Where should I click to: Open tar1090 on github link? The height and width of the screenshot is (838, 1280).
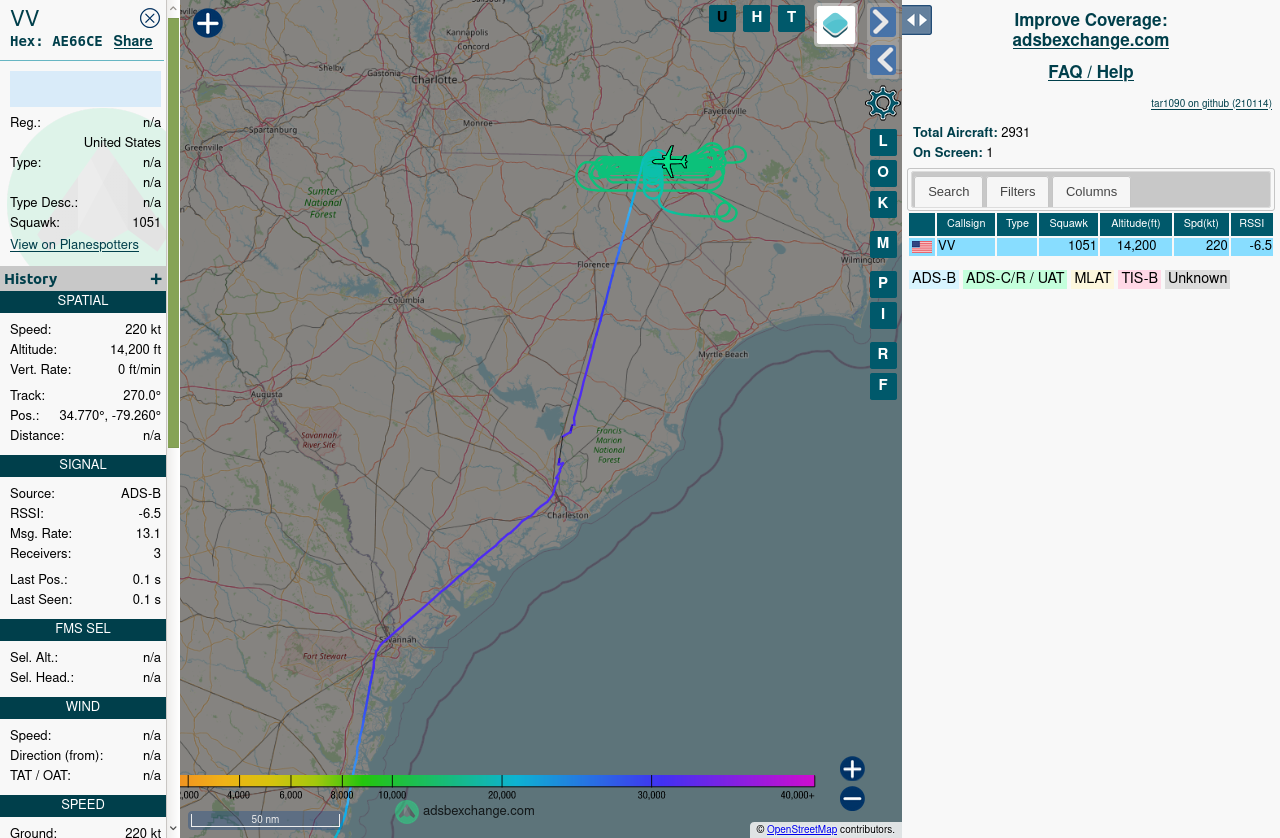(1211, 103)
